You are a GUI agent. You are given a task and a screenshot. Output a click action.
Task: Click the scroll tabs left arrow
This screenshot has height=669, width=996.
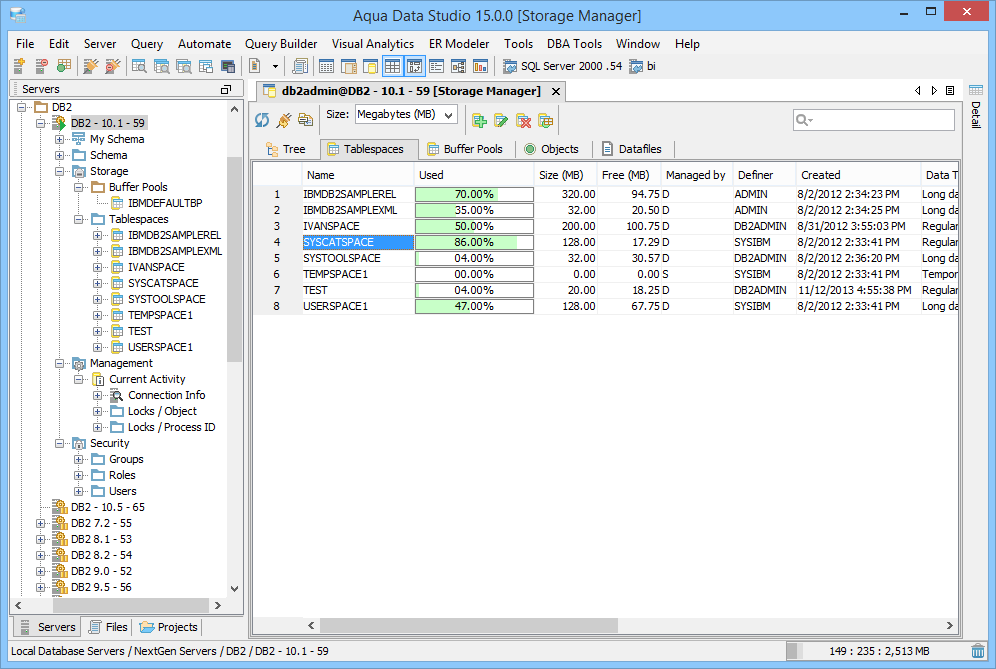[917, 91]
